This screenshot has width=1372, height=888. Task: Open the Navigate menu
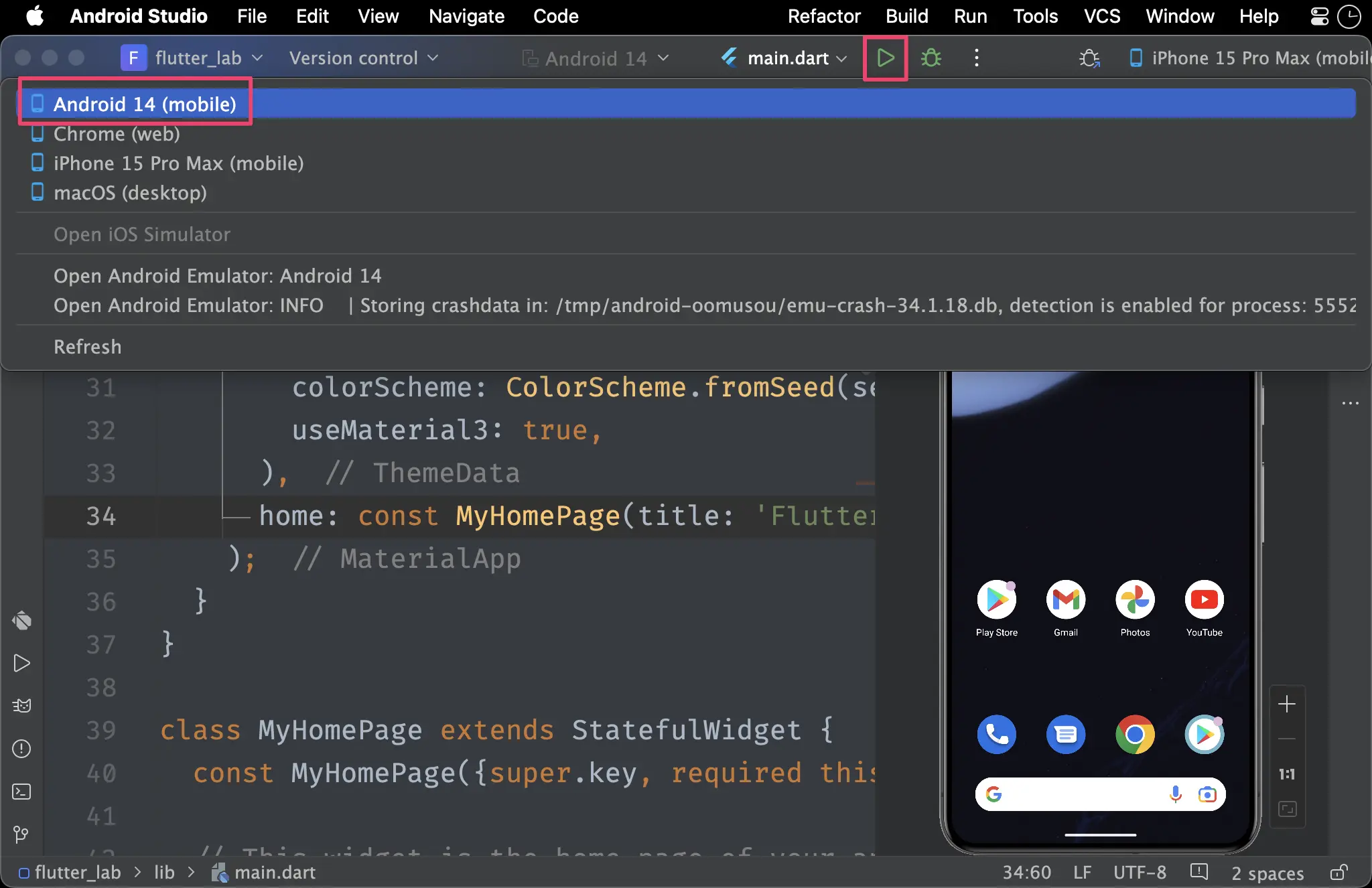click(466, 16)
